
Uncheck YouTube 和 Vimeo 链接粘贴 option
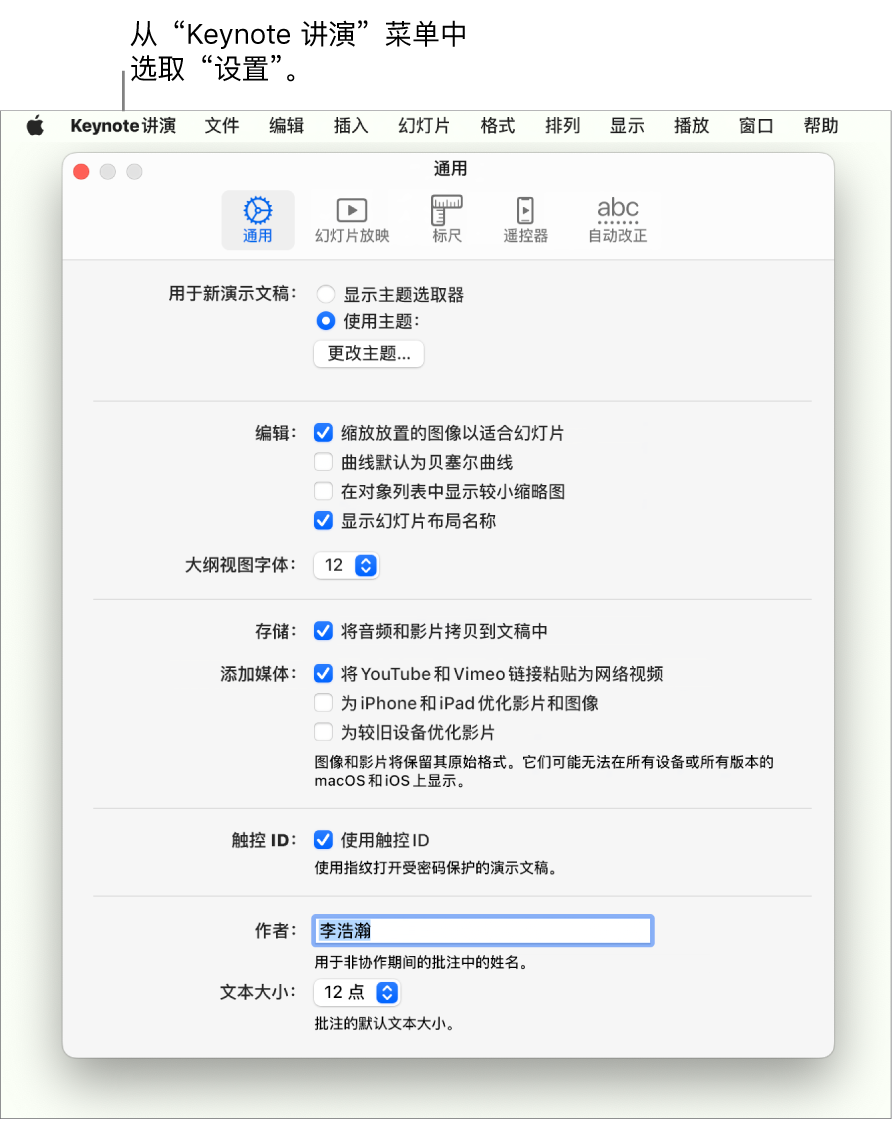[x=324, y=673]
